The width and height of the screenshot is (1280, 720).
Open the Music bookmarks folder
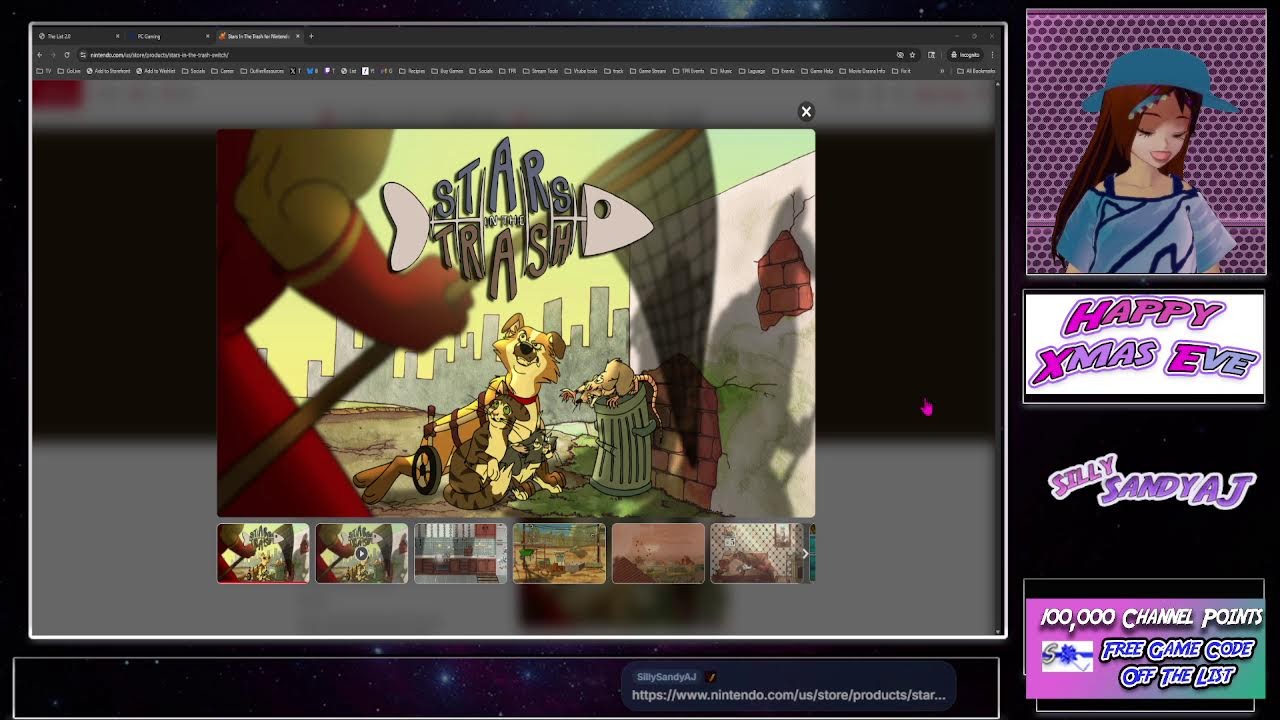[721, 71]
